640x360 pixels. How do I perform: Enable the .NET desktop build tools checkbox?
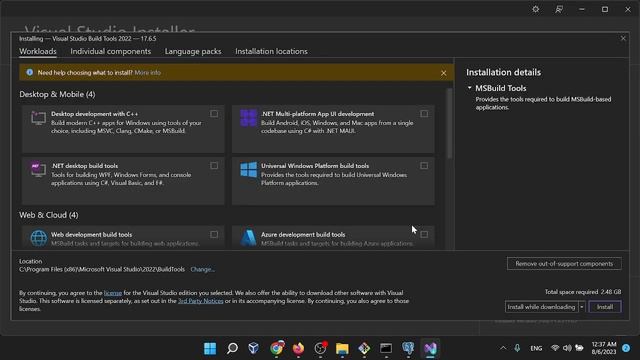coord(214,166)
